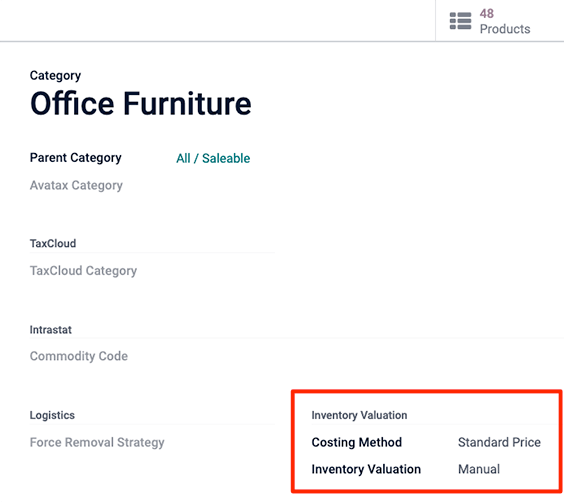Click the Intrastat section header

(51, 330)
